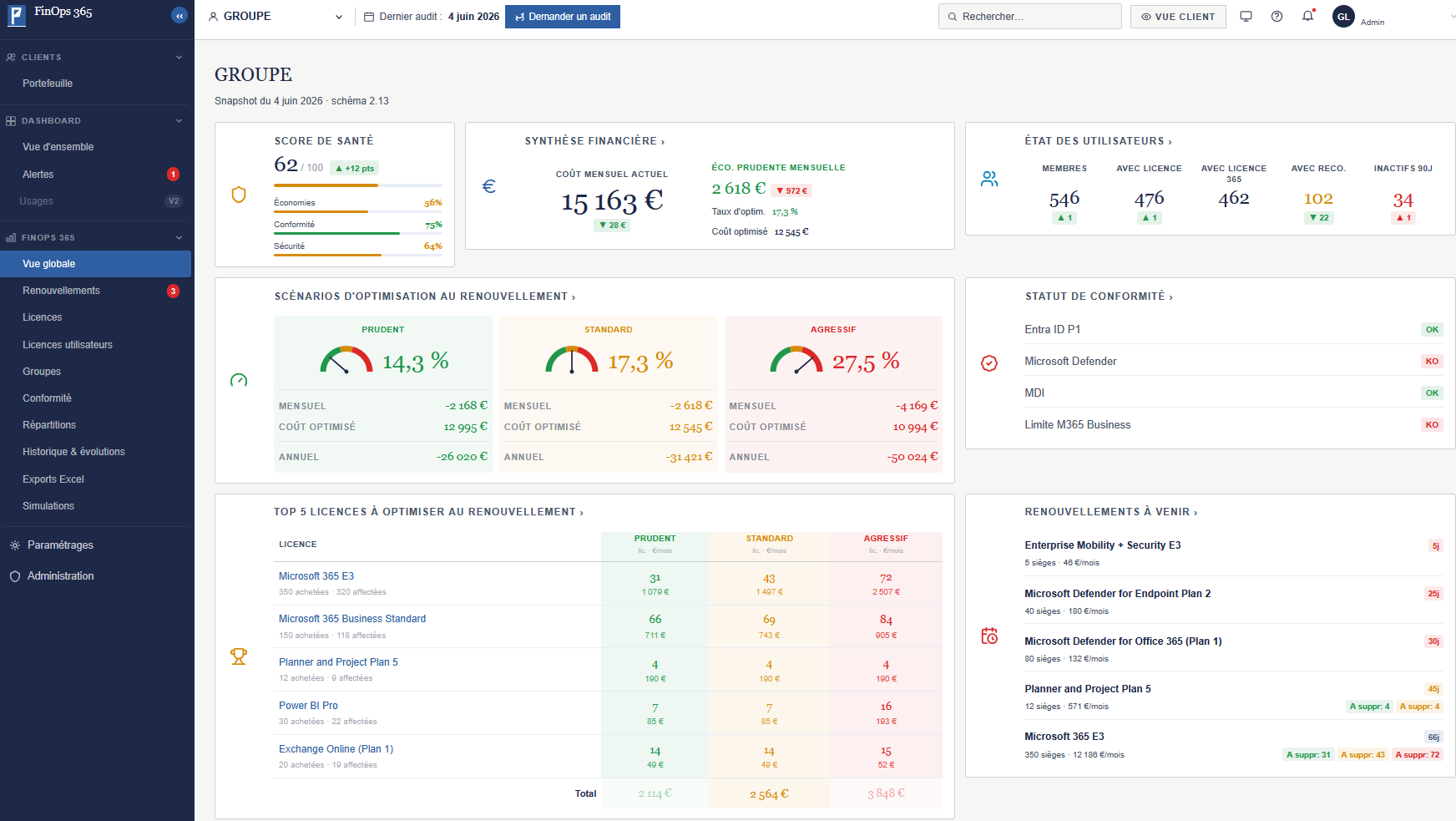The width and height of the screenshot is (1456, 821).
Task: Collapse the sidebar with the double-chevron button
Action: pyautogui.click(x=179, y=15)
